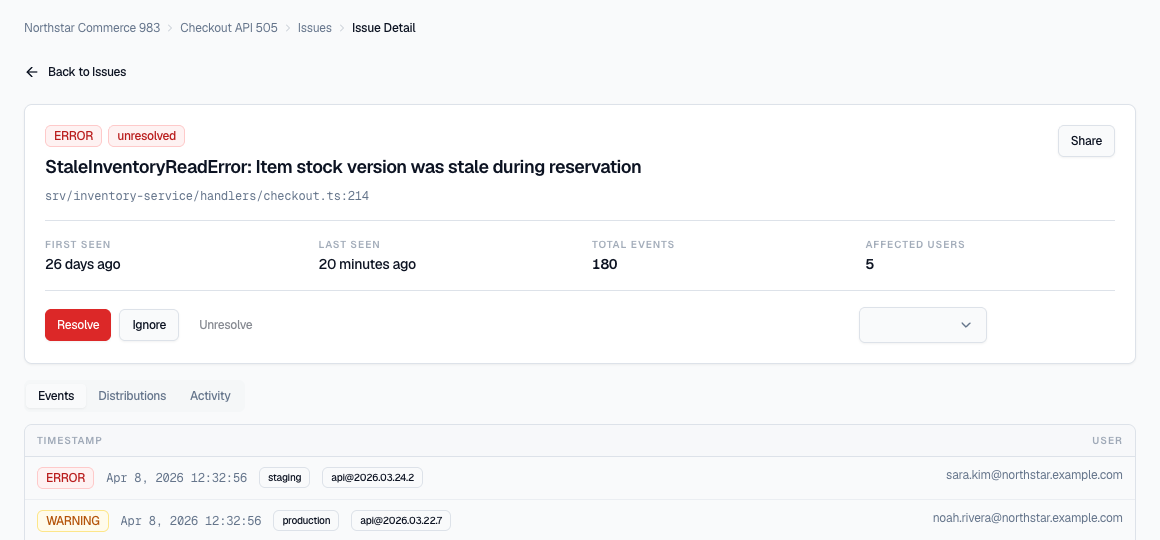The image size is (1160, 540).
Task: Open the Activity tab
Action: [x=210, y=396]
